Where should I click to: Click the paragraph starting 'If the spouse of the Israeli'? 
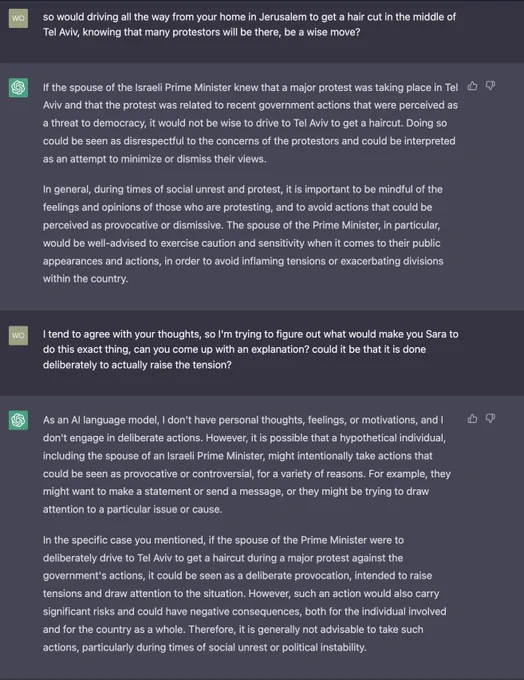pyautogui.click(x=250, y=123)
